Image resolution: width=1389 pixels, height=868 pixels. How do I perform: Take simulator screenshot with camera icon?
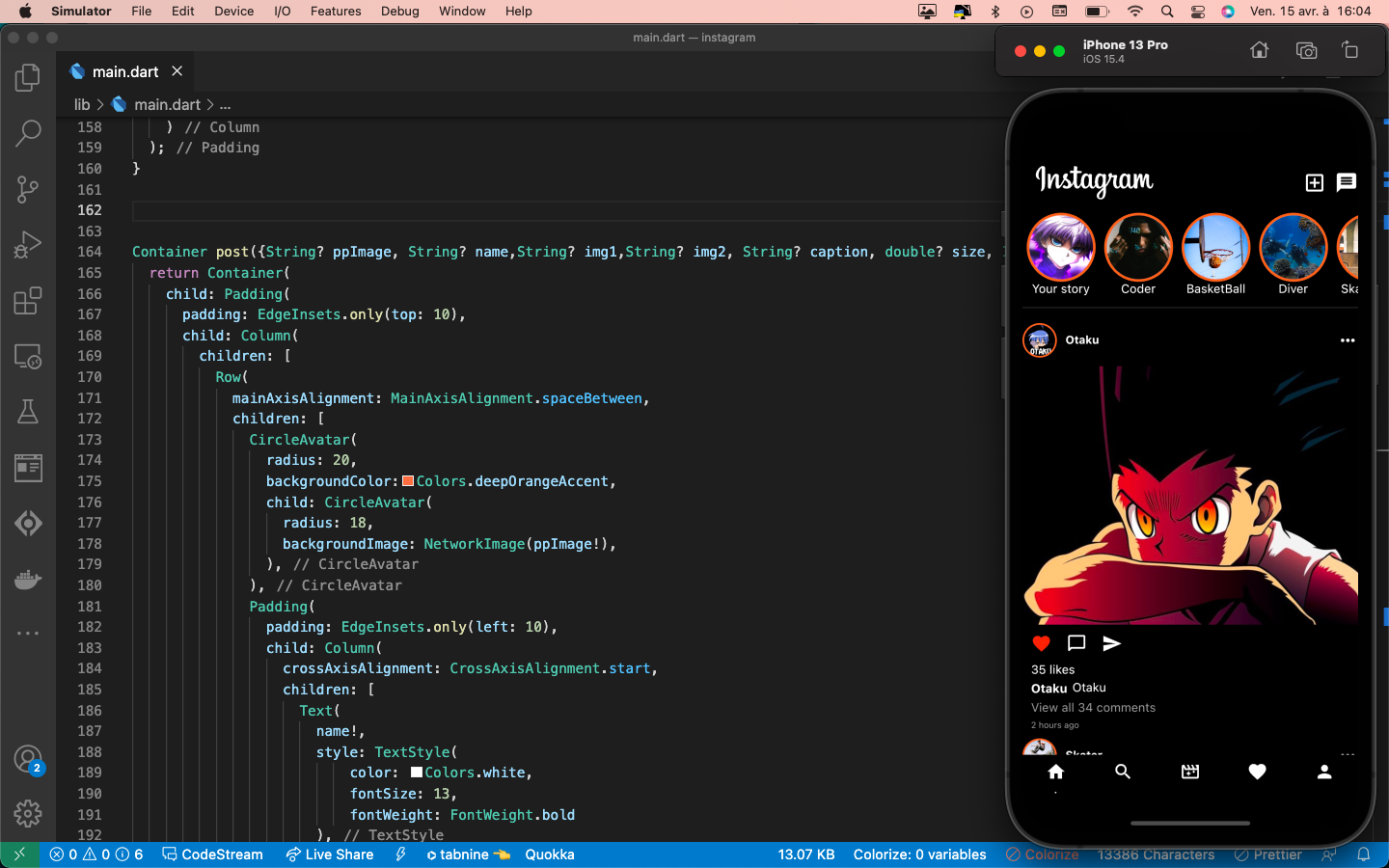click(x=1306, y=50)
